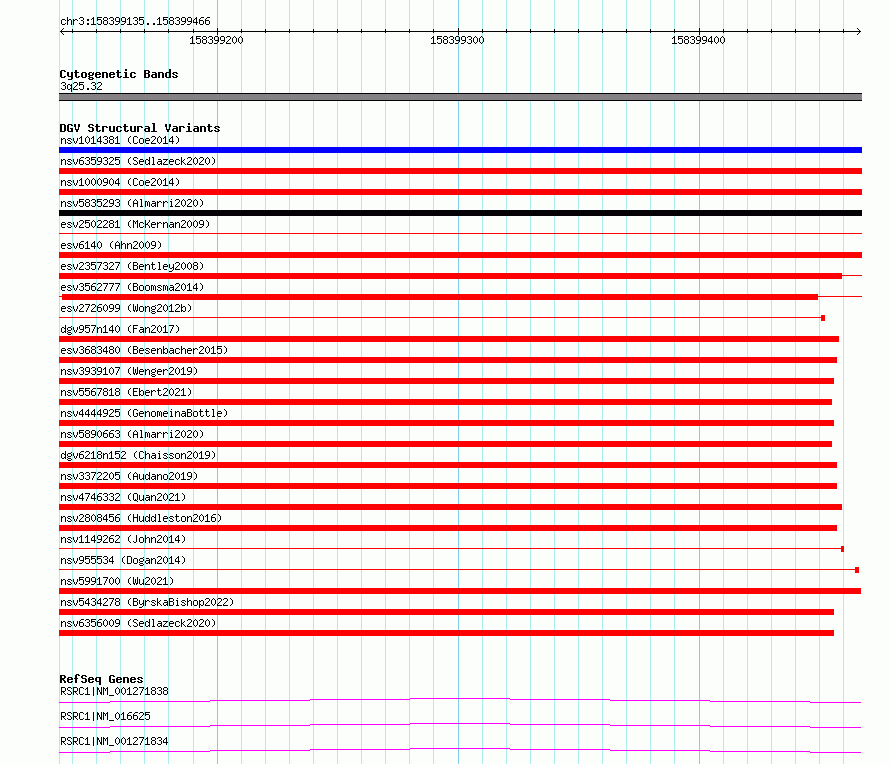Click the chr3:158399135..158399466 coordinates text
Screen dimensions: 890x764
135,22
